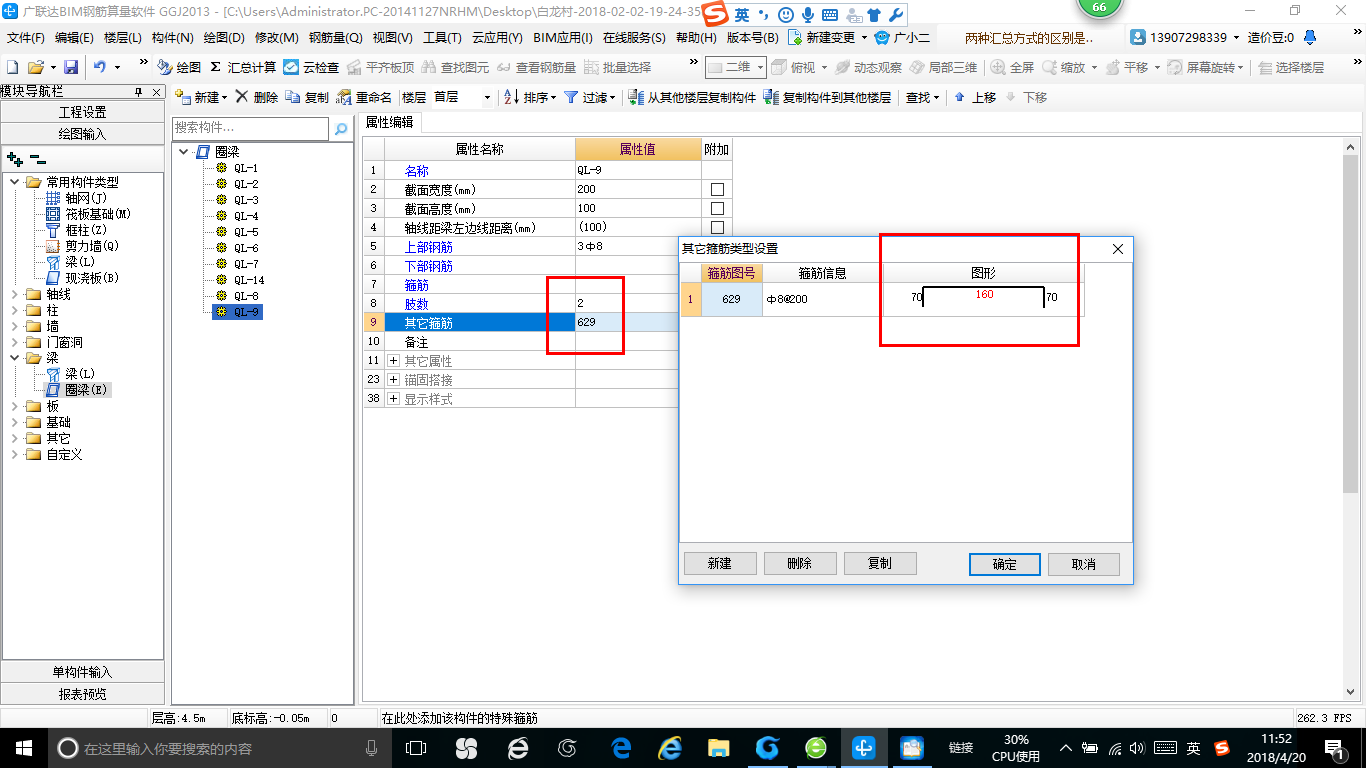Open 报表预览 navigation section
This screenshot has width=1366, height=768.
tap(82, 694)
